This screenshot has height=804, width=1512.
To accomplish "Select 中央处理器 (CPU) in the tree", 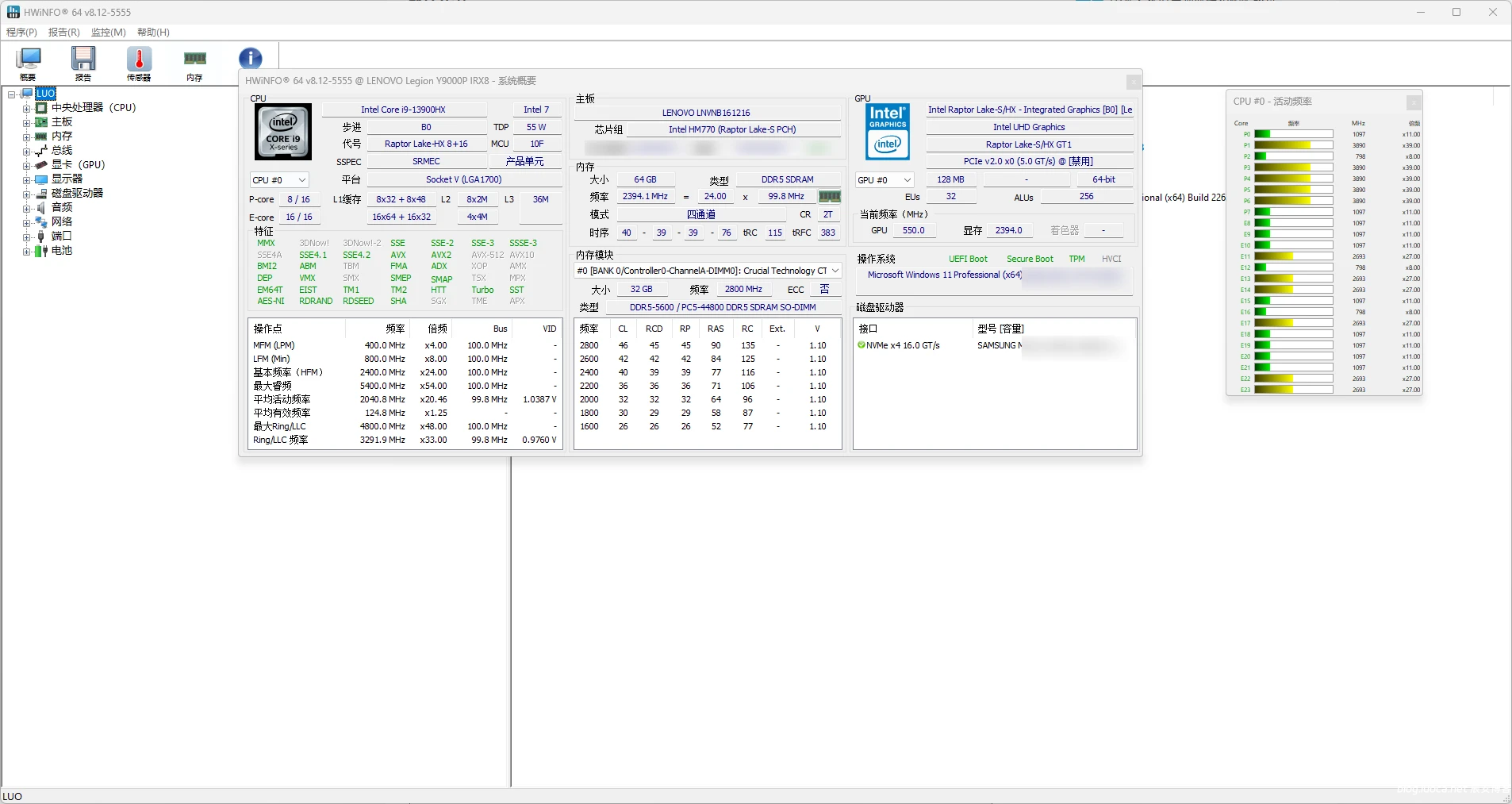I will 94,107.
